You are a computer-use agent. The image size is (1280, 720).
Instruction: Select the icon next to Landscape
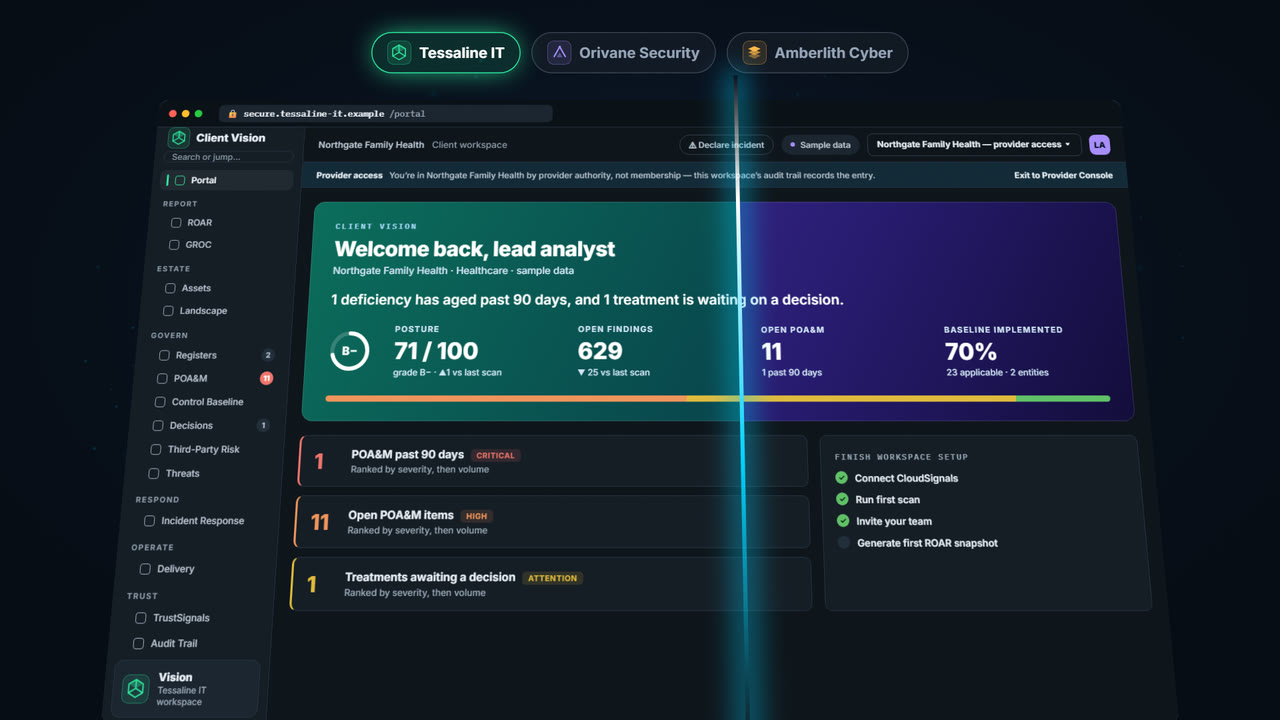point(168,311)
